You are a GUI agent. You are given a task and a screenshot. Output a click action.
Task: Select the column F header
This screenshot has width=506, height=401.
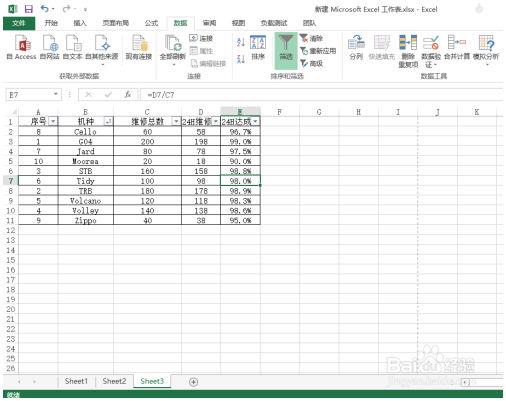click(280, 112)
